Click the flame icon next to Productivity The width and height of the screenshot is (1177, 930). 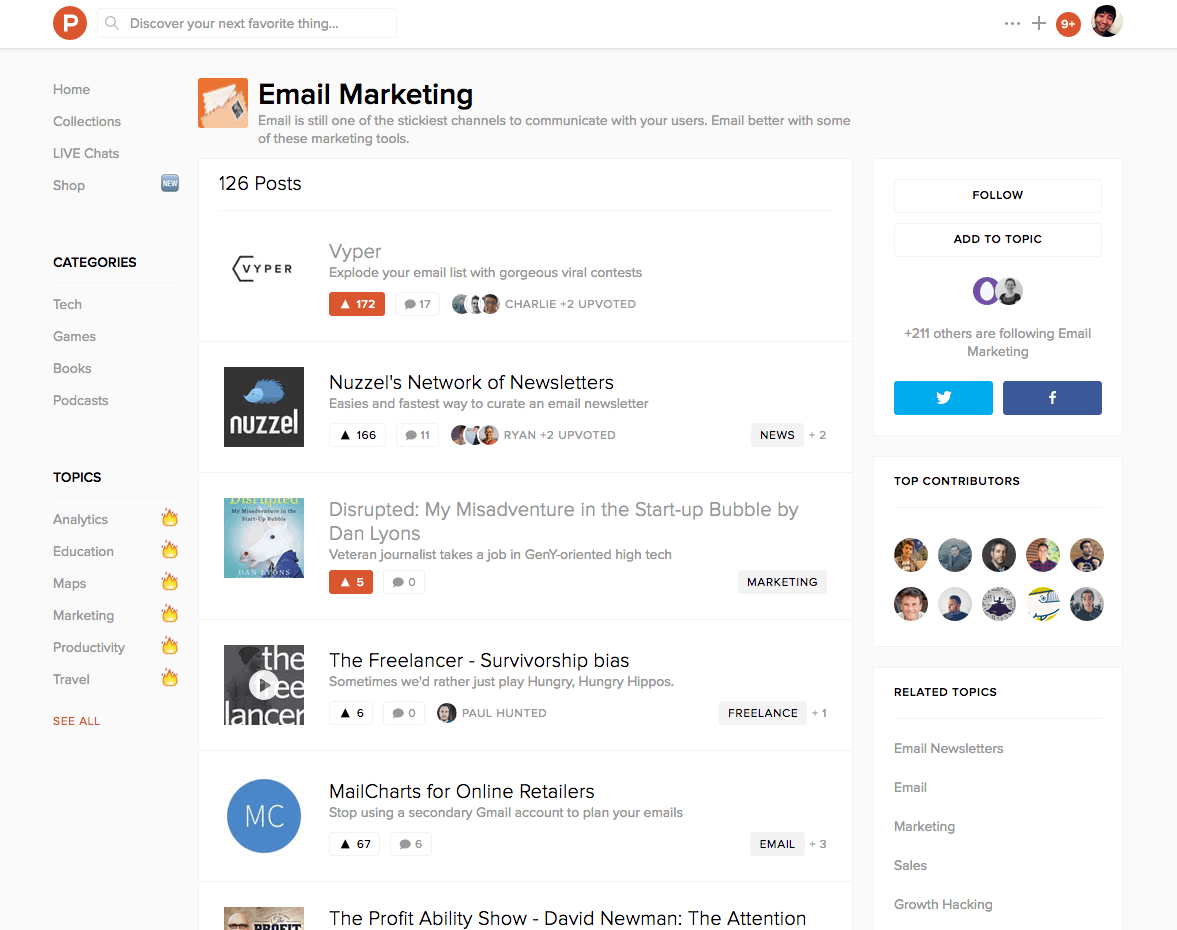pos(170,646)
